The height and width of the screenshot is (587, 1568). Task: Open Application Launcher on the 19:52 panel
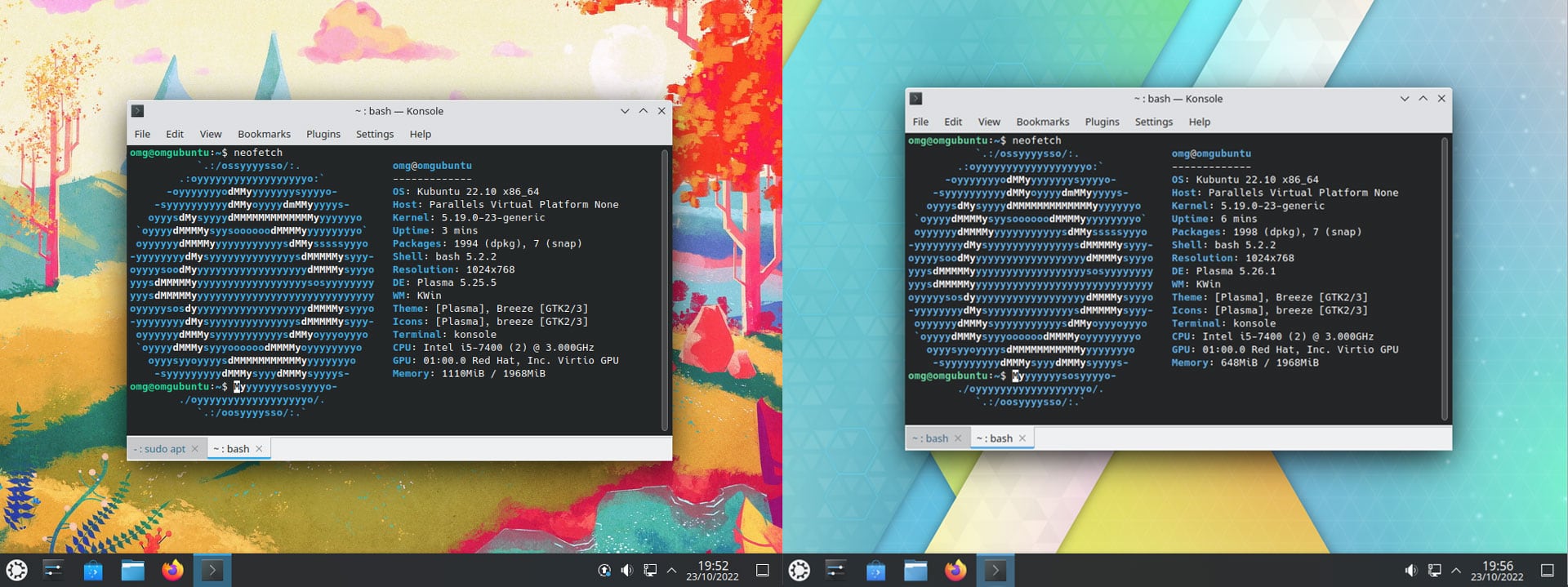pos(16,570)
